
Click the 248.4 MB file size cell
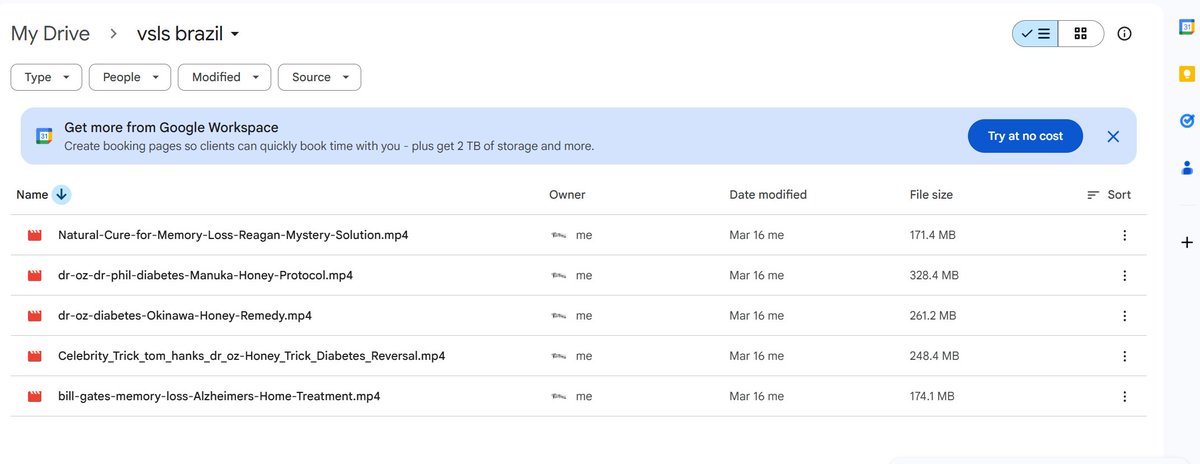[934, 356]
